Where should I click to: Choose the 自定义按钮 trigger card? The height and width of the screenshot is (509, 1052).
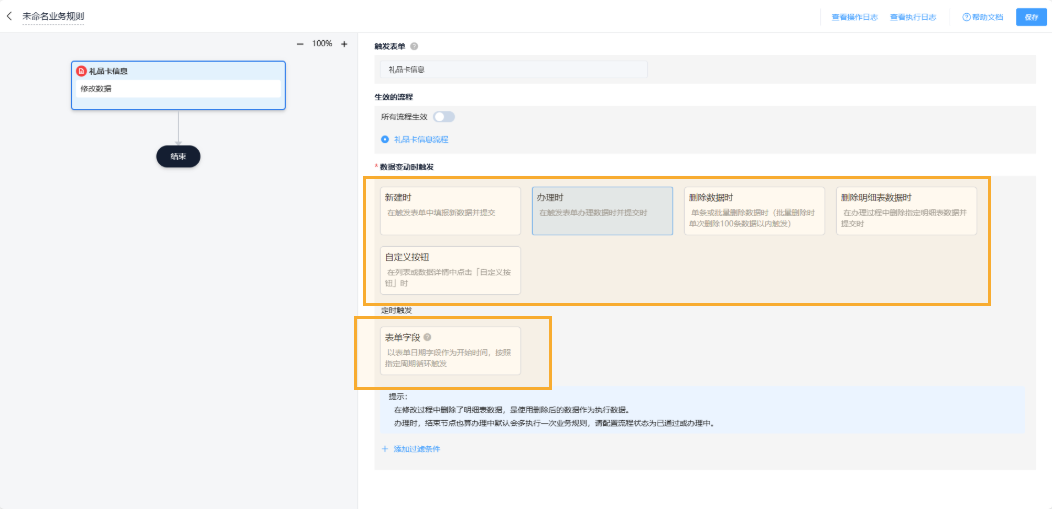[450, 270]
